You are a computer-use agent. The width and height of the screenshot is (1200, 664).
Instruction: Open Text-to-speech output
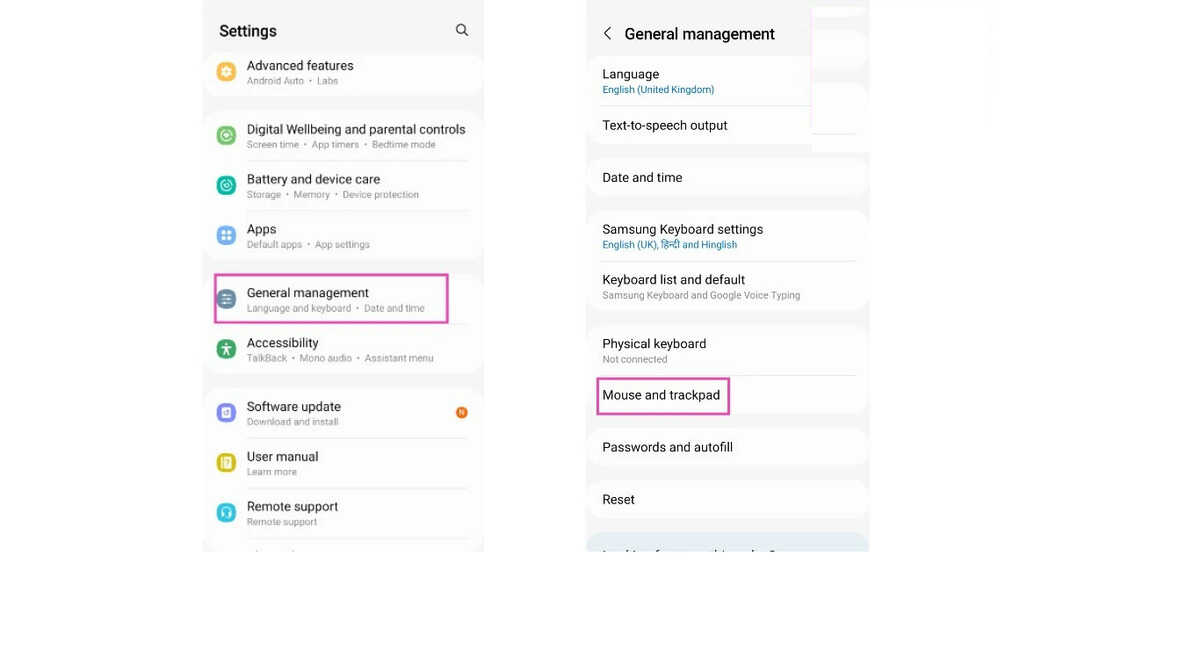tap(665, 126)
